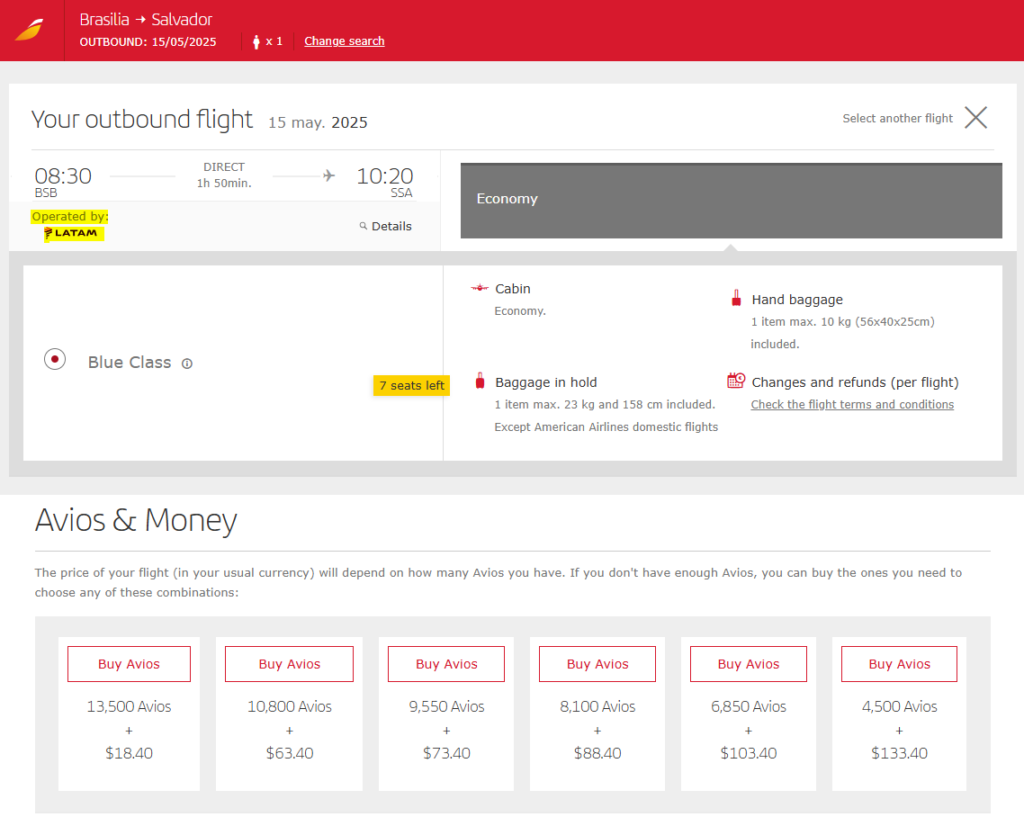Buy Avios for 8,100 Avios + $88.40
The width and height of the screenshot is (1024, 817).
click(597, 664)
